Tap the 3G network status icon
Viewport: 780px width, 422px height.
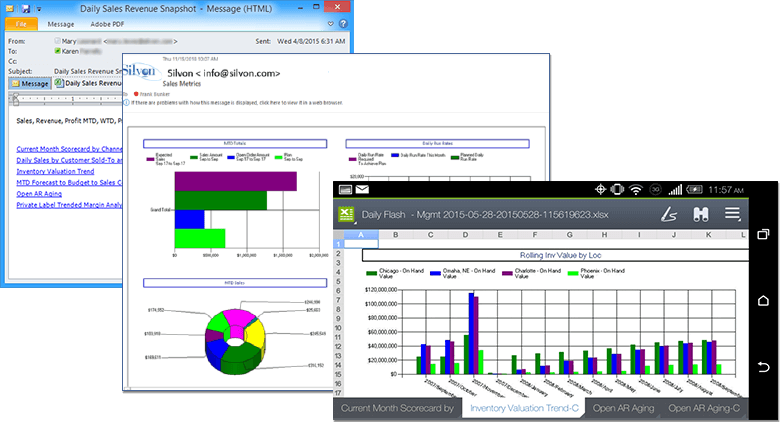(x=656, y=190)
